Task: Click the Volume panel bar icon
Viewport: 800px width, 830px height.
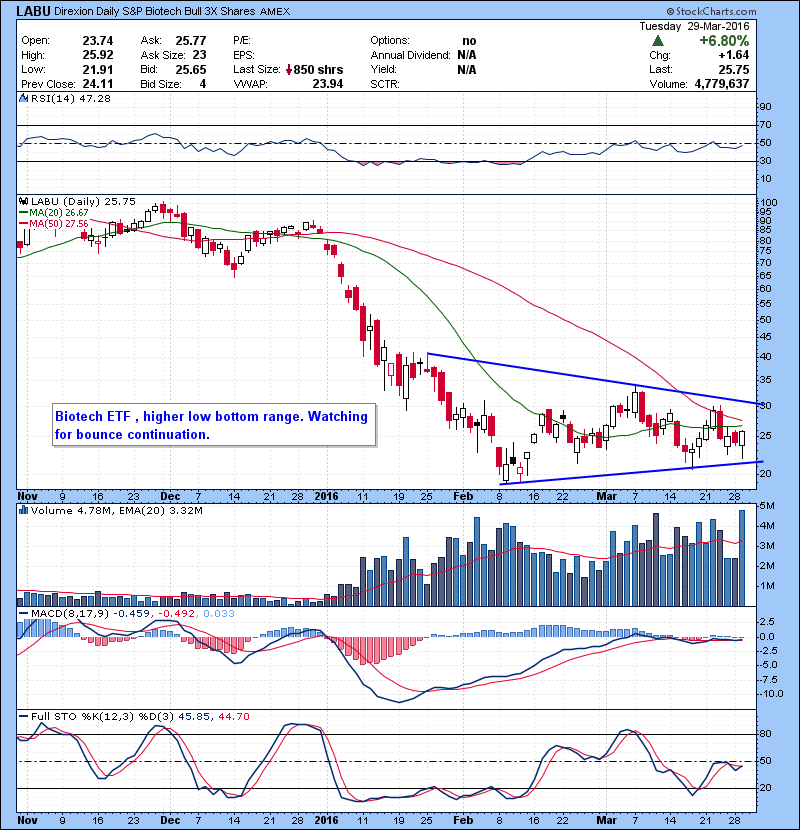Action: tap(23, 510)
